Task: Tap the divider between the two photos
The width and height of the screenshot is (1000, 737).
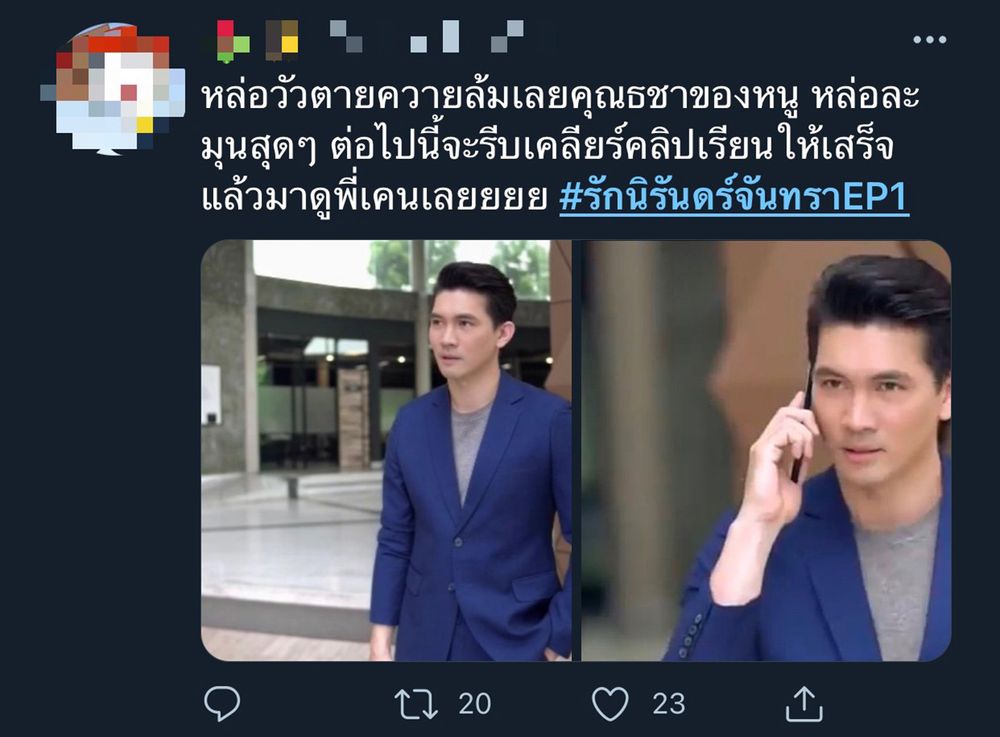Action: (577, 450)
